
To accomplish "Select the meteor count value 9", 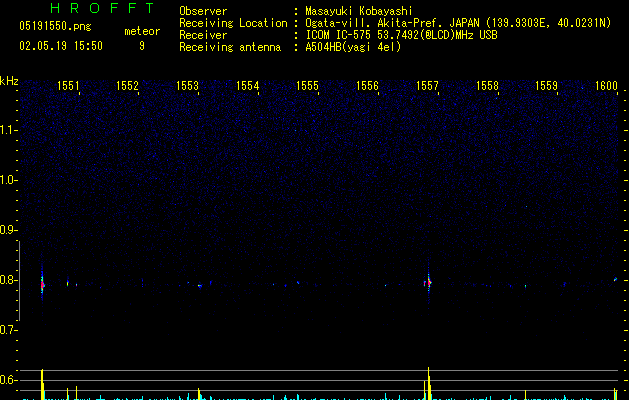I will coord(142,46).
